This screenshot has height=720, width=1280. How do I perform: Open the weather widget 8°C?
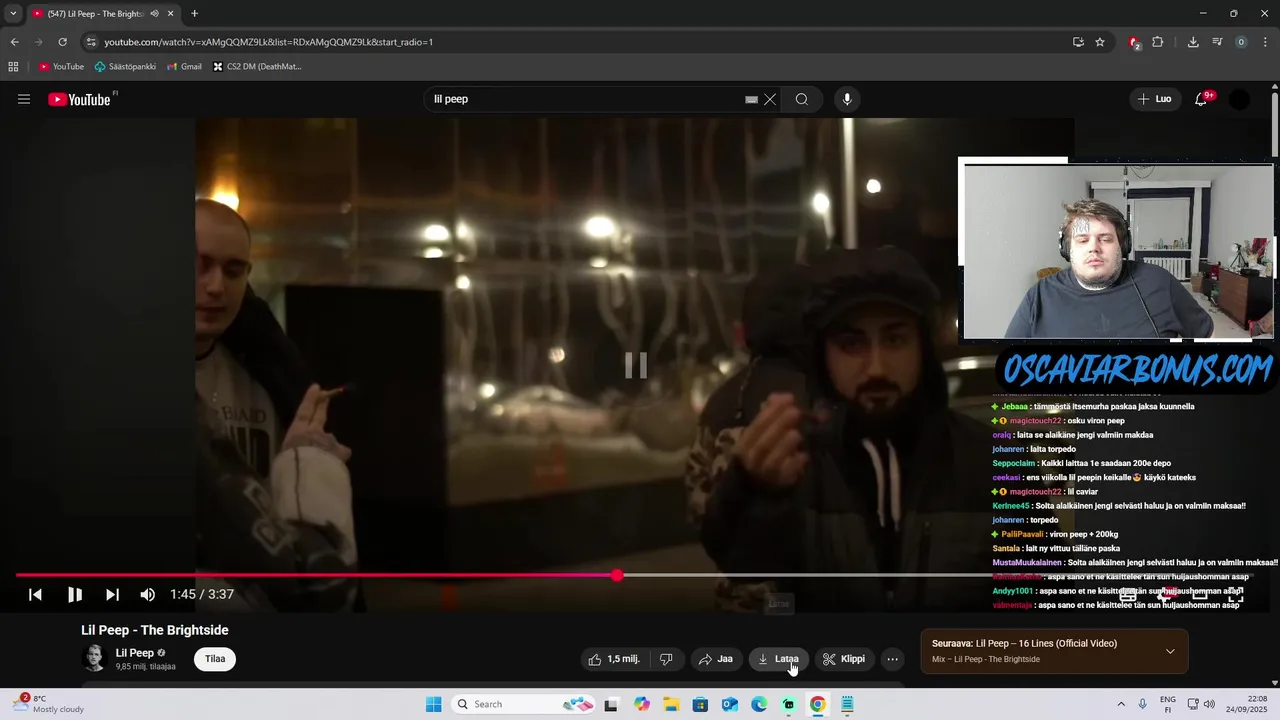click(x=47, y=704)
